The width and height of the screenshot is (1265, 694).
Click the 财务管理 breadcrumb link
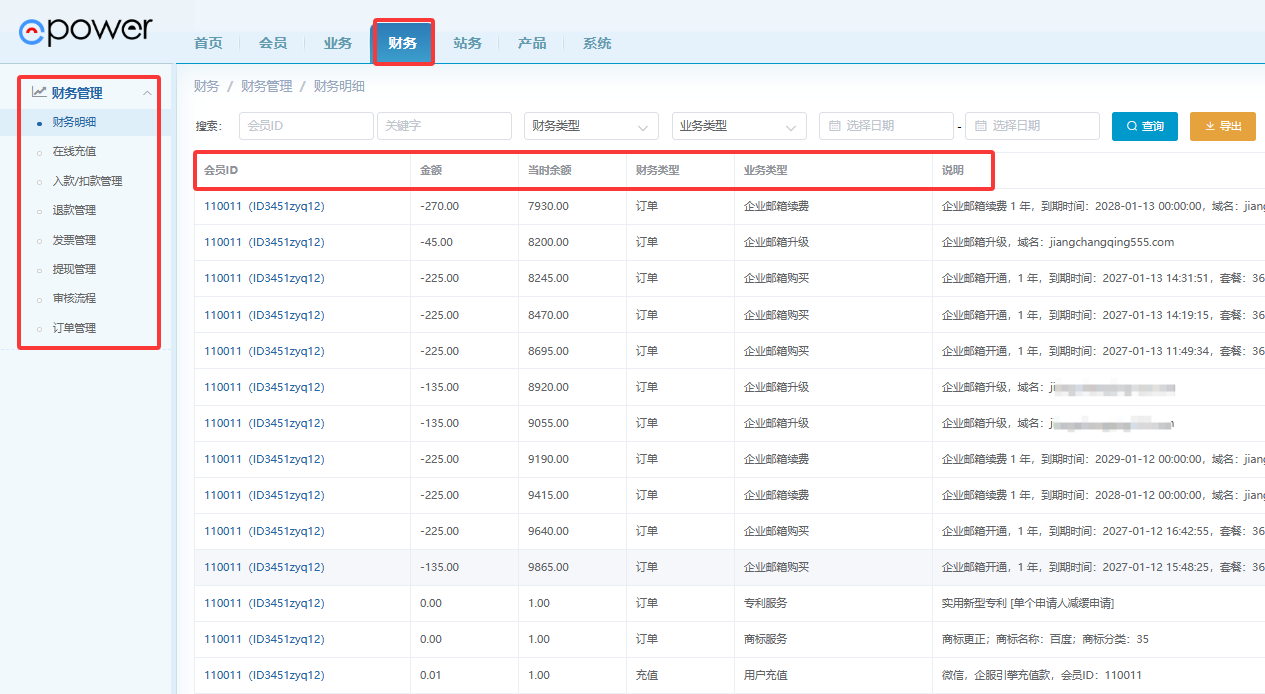(266, 86)
